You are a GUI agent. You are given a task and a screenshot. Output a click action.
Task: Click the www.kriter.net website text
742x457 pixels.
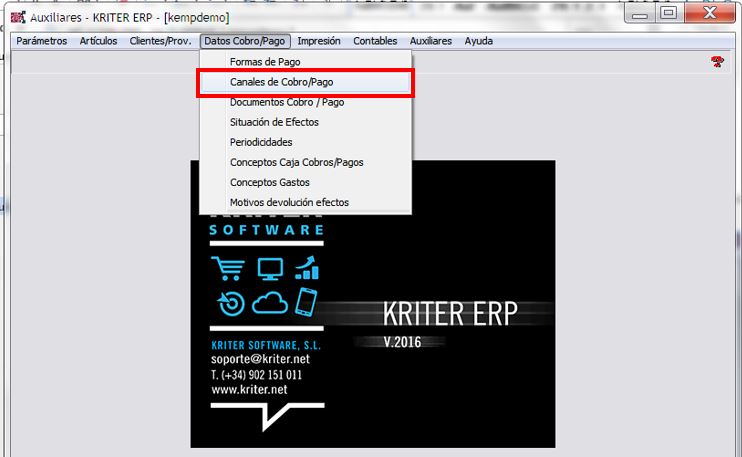coord(249,390)
